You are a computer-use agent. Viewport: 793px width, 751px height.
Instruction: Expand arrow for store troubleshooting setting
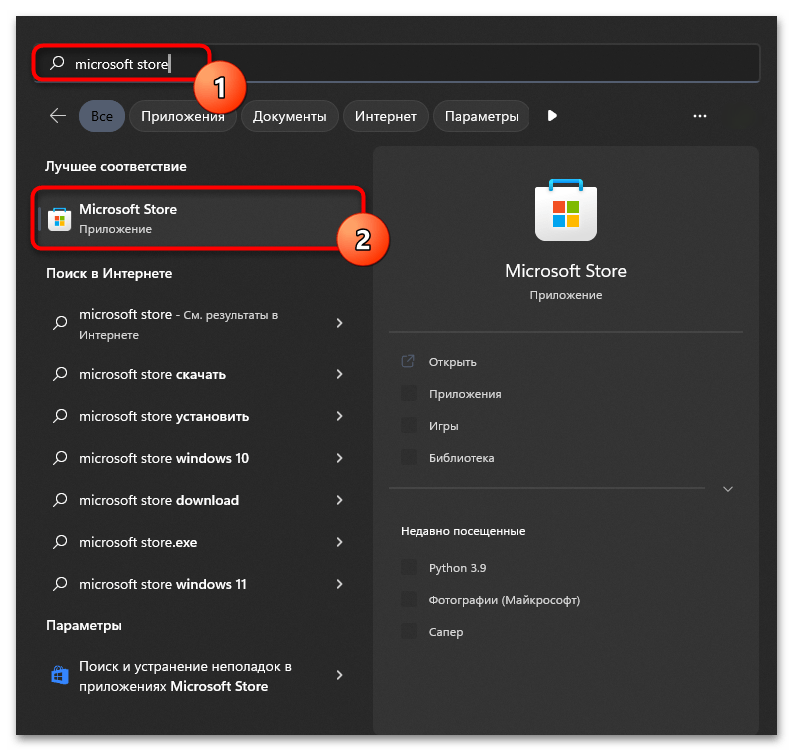[339, 675]
